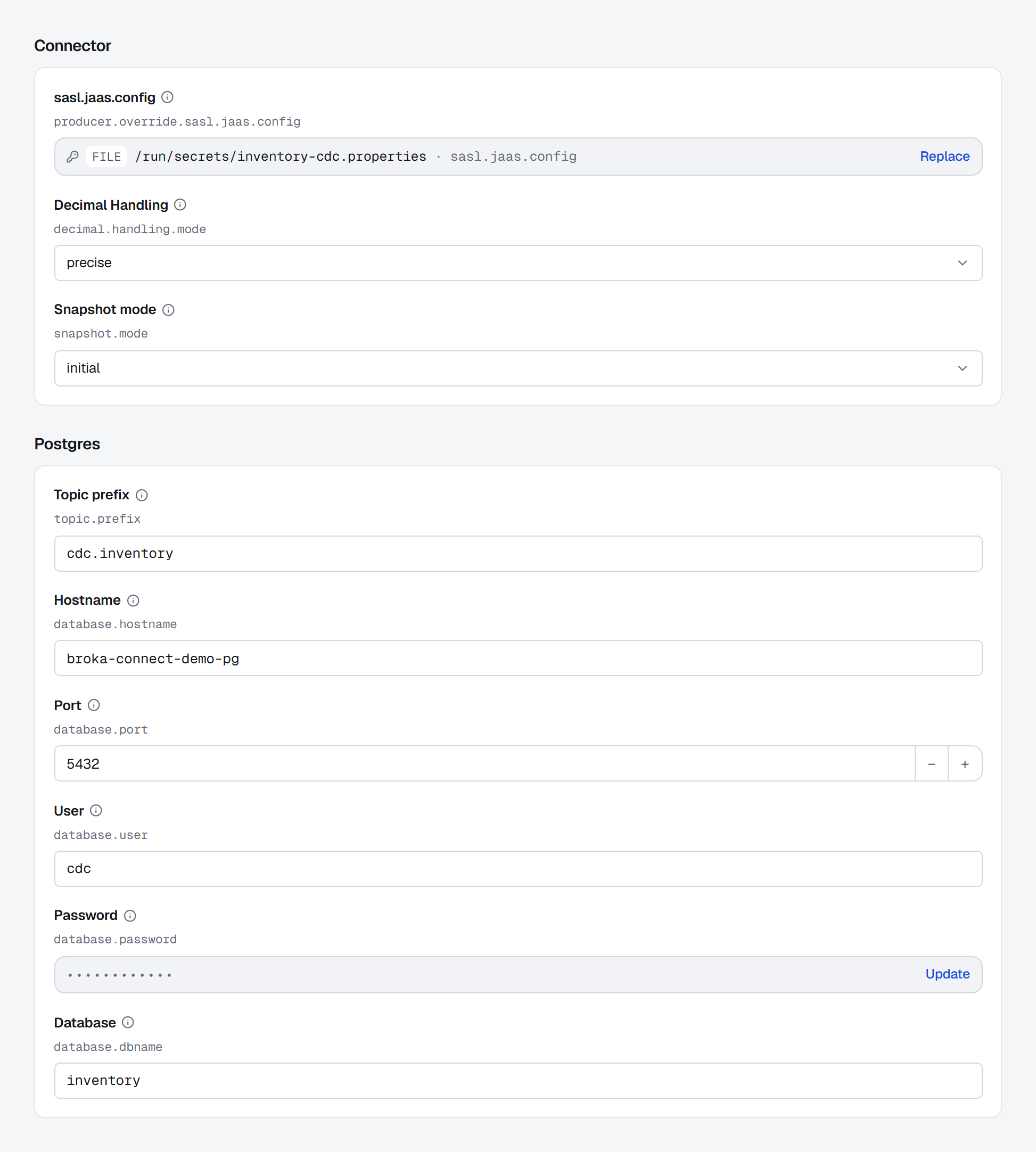Viewport: 1036px width, 1152px height.
Task: Focus the Topic prefix input field
Action: [518, 553]
